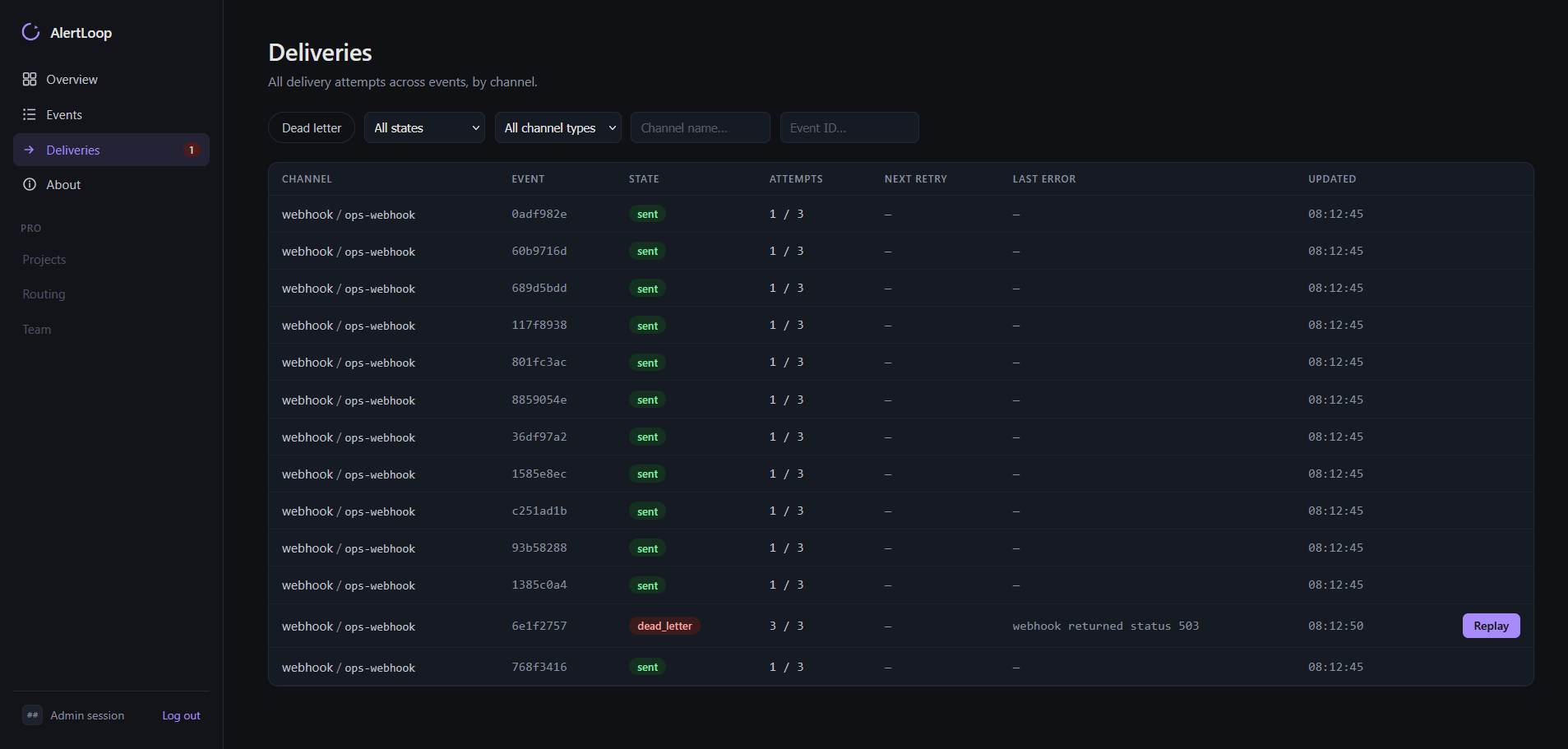Focus the Channel name filter field

click(701, 127)
